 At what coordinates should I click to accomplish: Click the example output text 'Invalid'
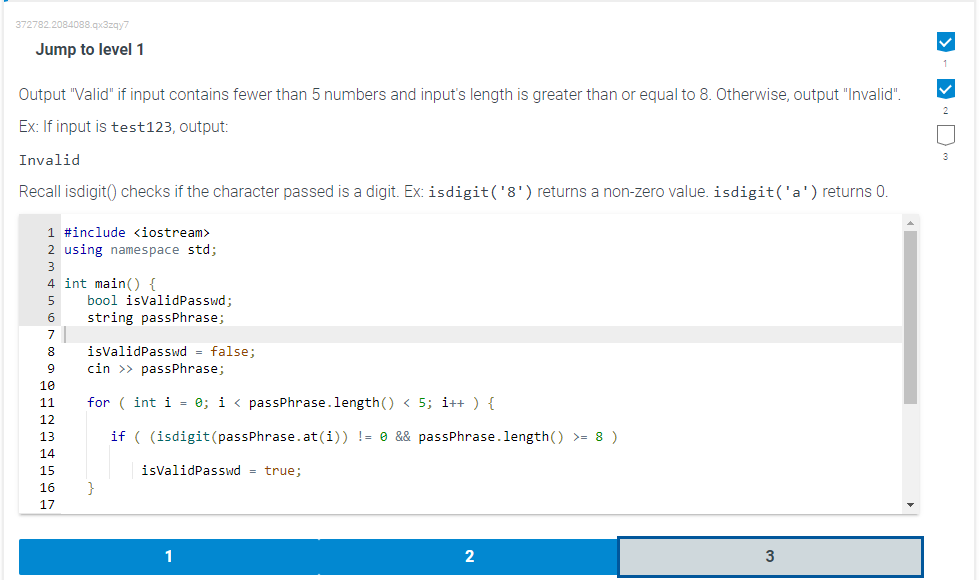(x=49, y=160)
